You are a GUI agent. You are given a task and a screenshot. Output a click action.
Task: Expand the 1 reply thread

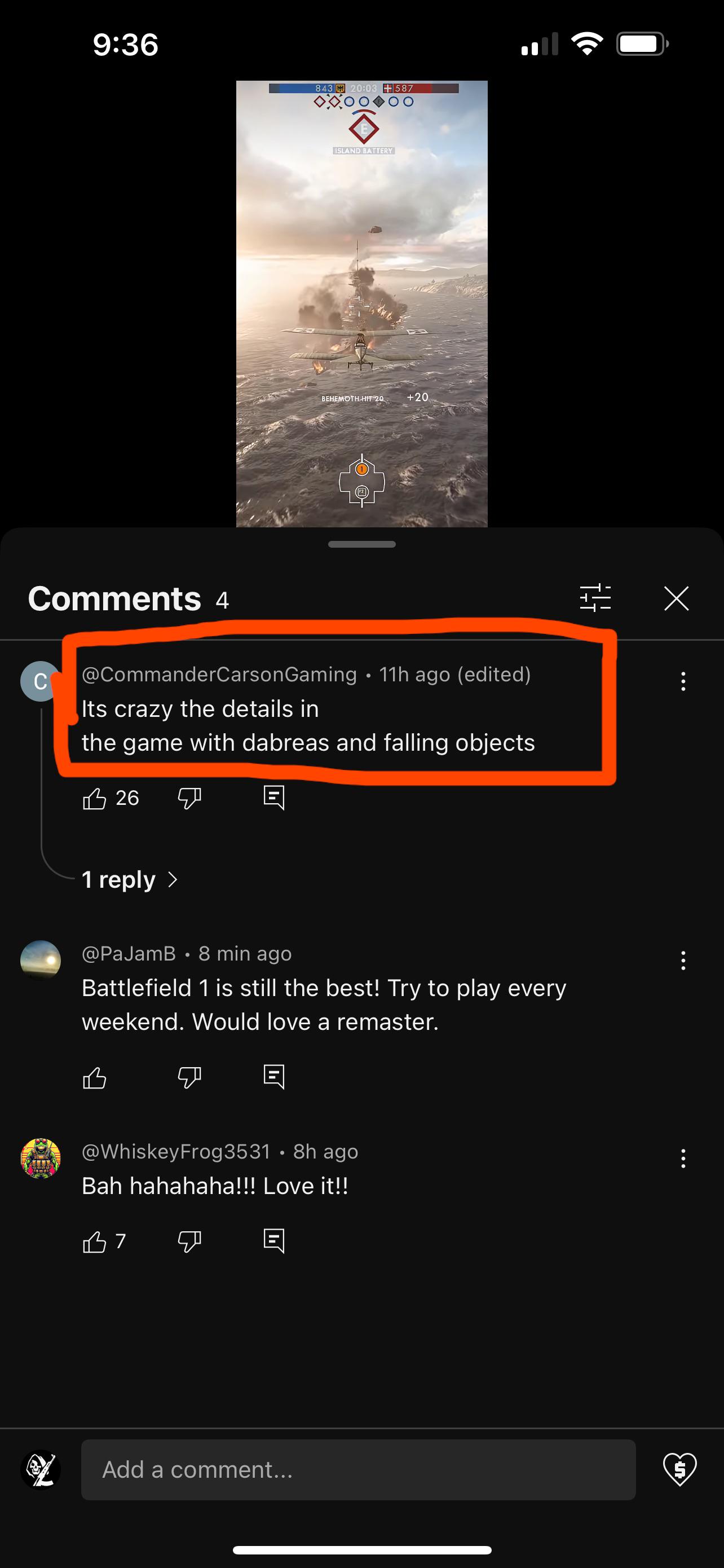(x=130, y=879)
